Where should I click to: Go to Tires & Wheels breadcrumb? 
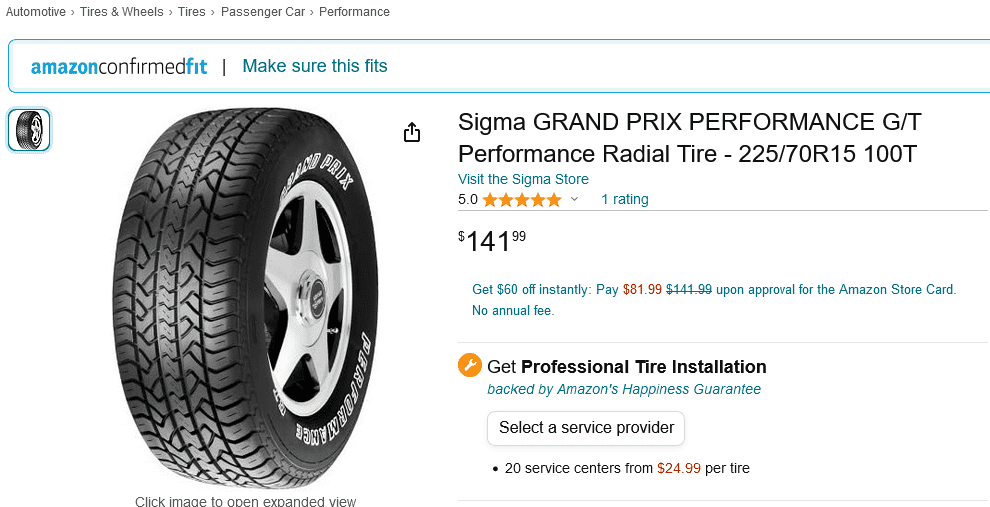tap(122, 12)
